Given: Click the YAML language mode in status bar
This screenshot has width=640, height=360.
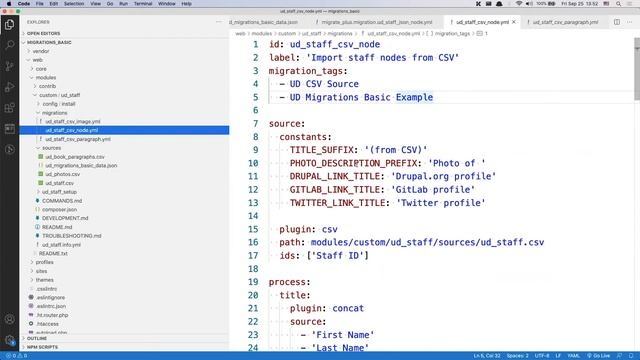Looking at the screenshot, I should pos(573,356).
